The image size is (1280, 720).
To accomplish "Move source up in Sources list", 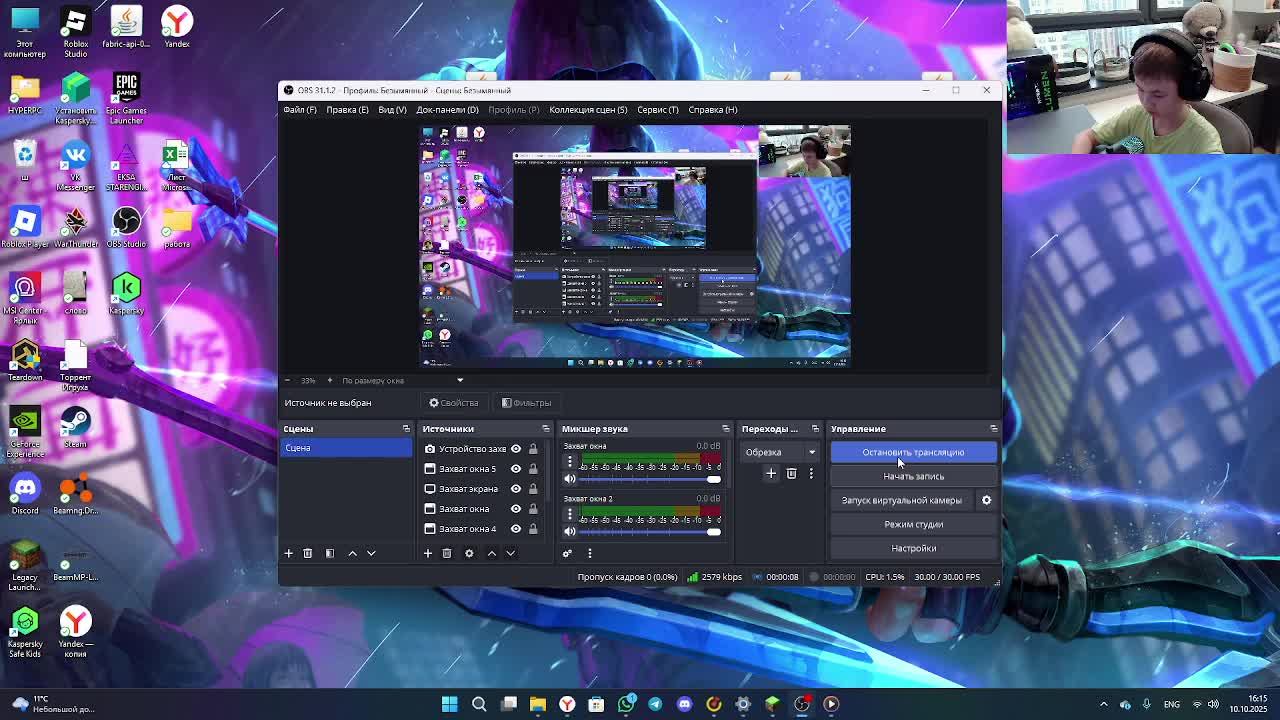I will (x=491, y=553).
